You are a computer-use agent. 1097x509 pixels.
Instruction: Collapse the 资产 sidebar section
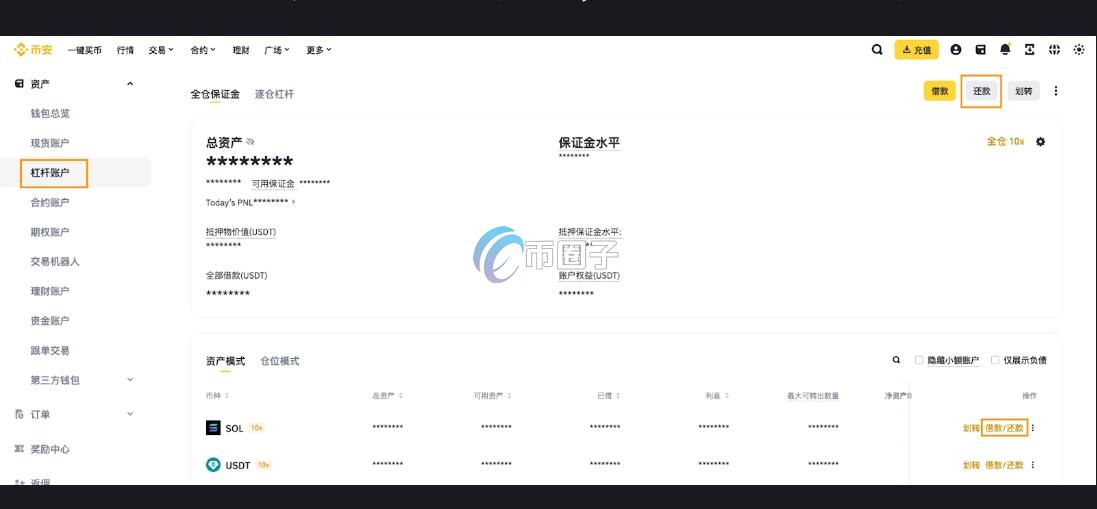pos(129,84)
